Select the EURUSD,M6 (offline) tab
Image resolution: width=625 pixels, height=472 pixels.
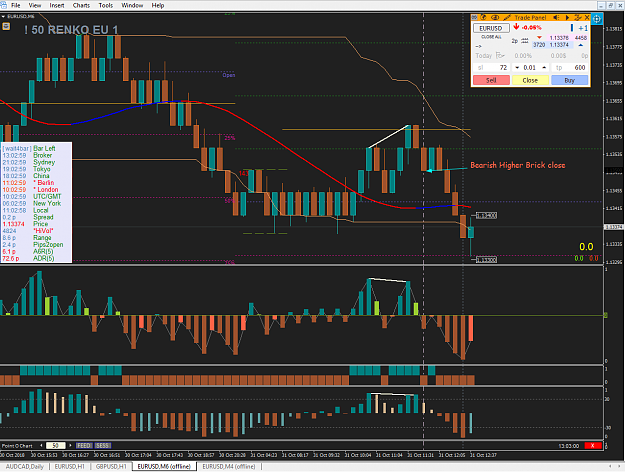click(x=164, y=466)
